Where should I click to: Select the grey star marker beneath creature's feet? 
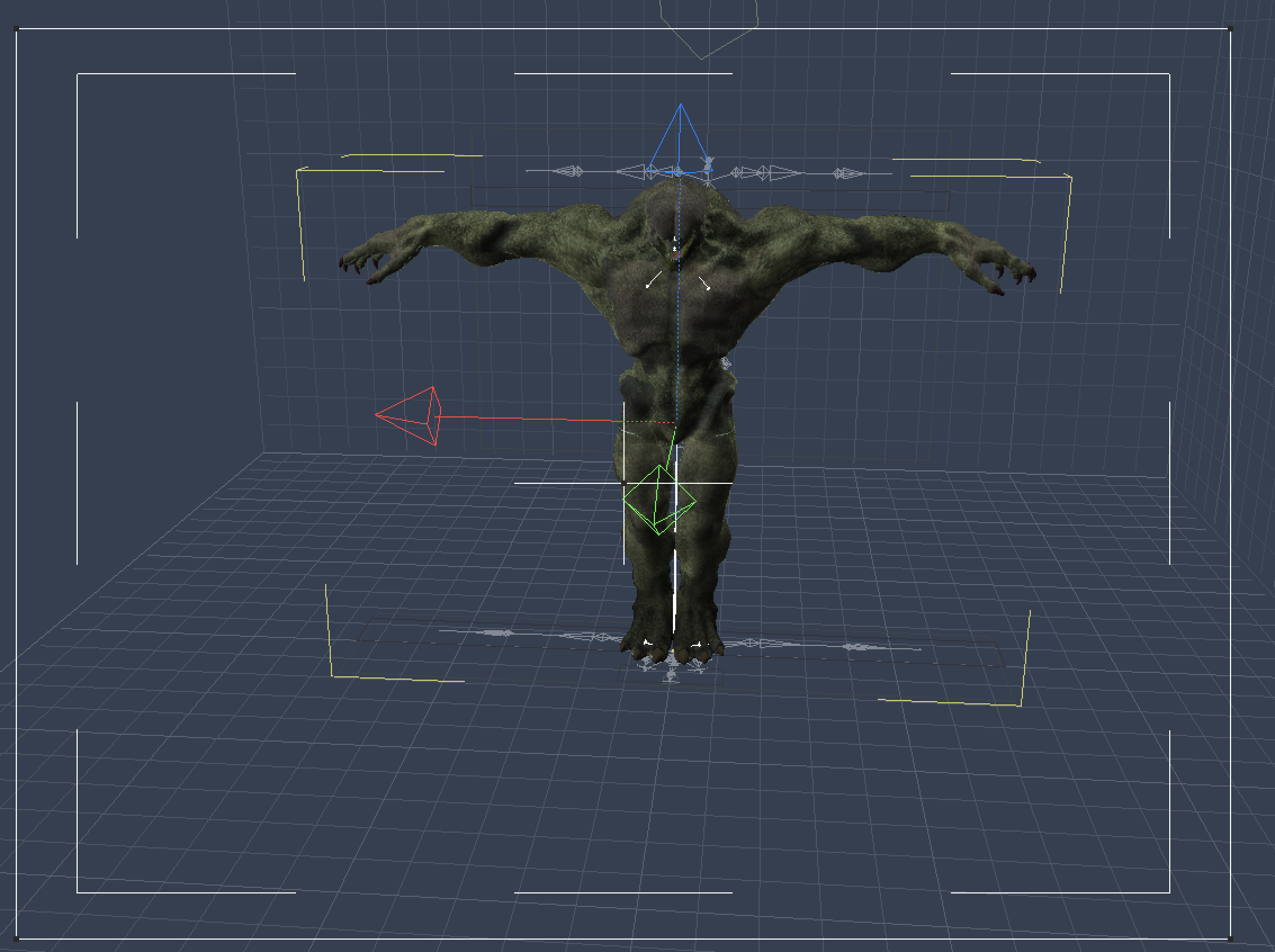pos(671,675)
